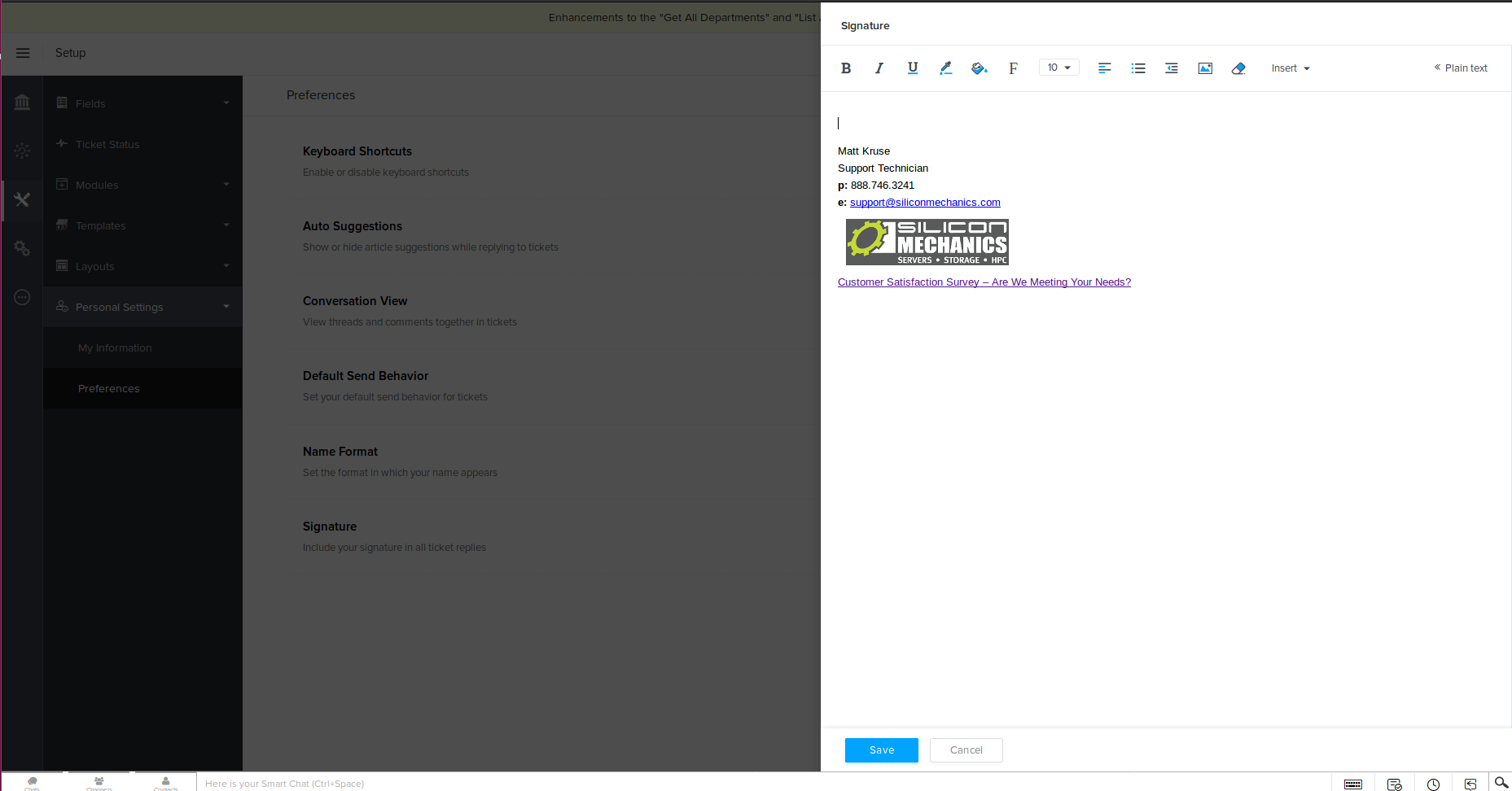Open the background fill color bucket

click(980, 68)
